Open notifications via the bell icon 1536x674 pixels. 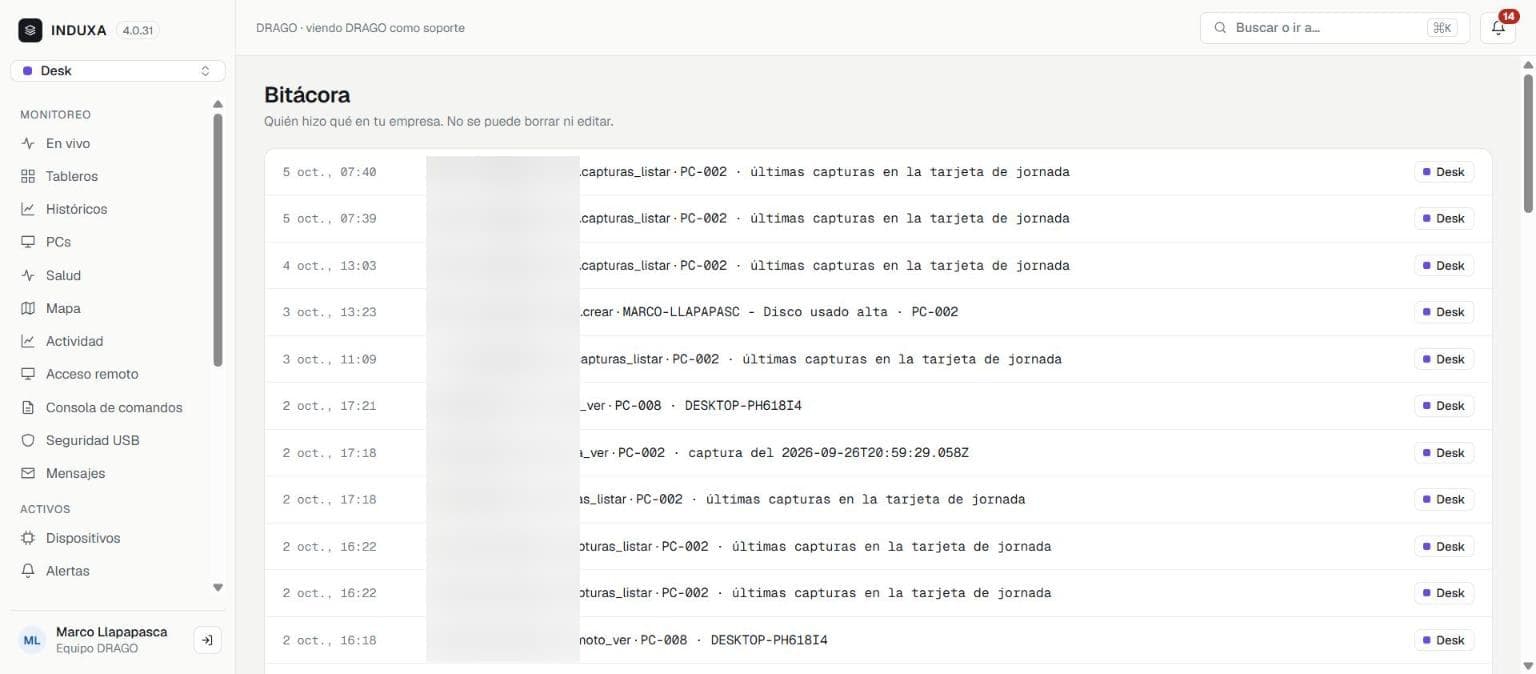point(1498,28)
